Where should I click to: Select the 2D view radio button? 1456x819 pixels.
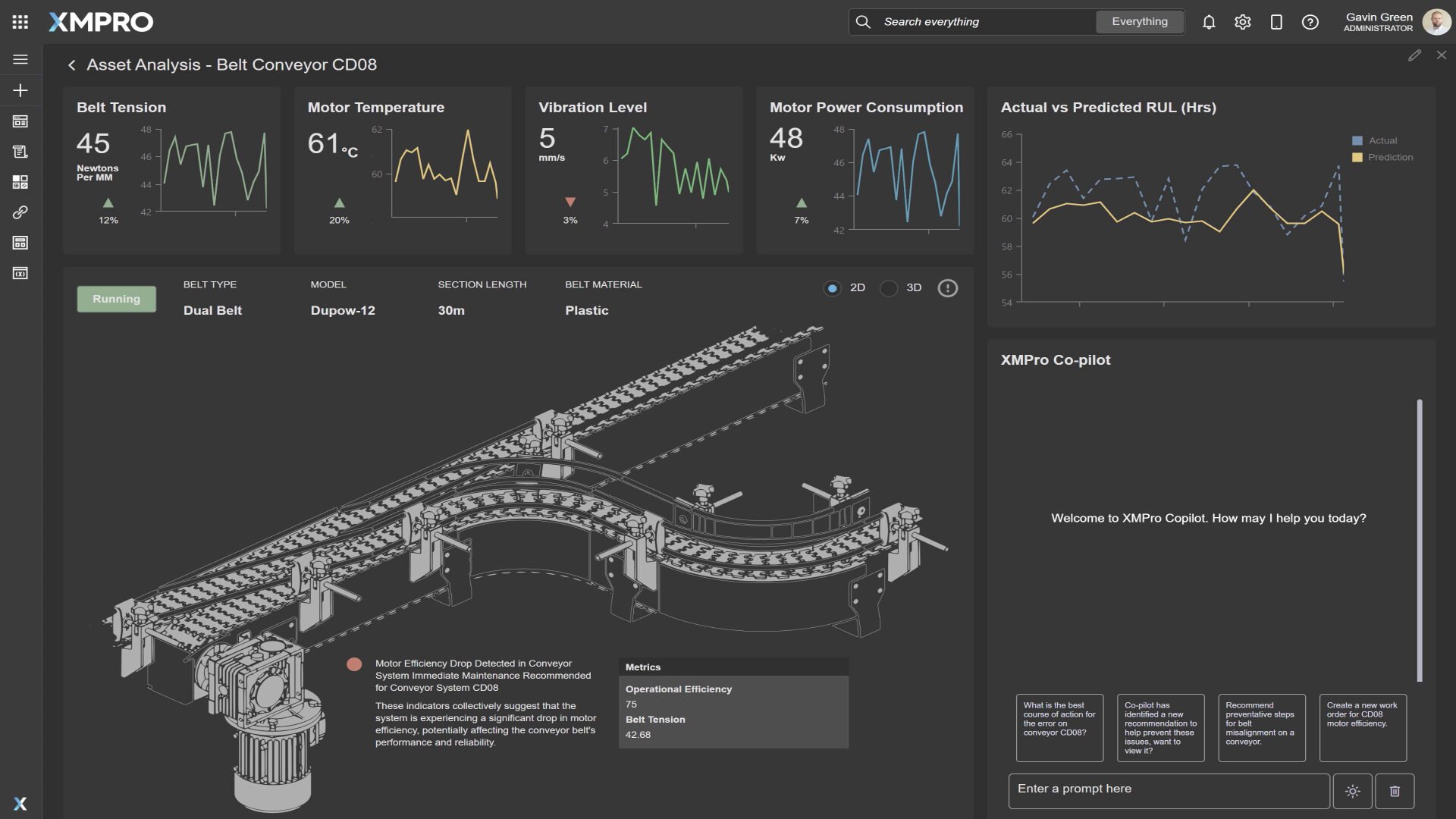[832, 288]
